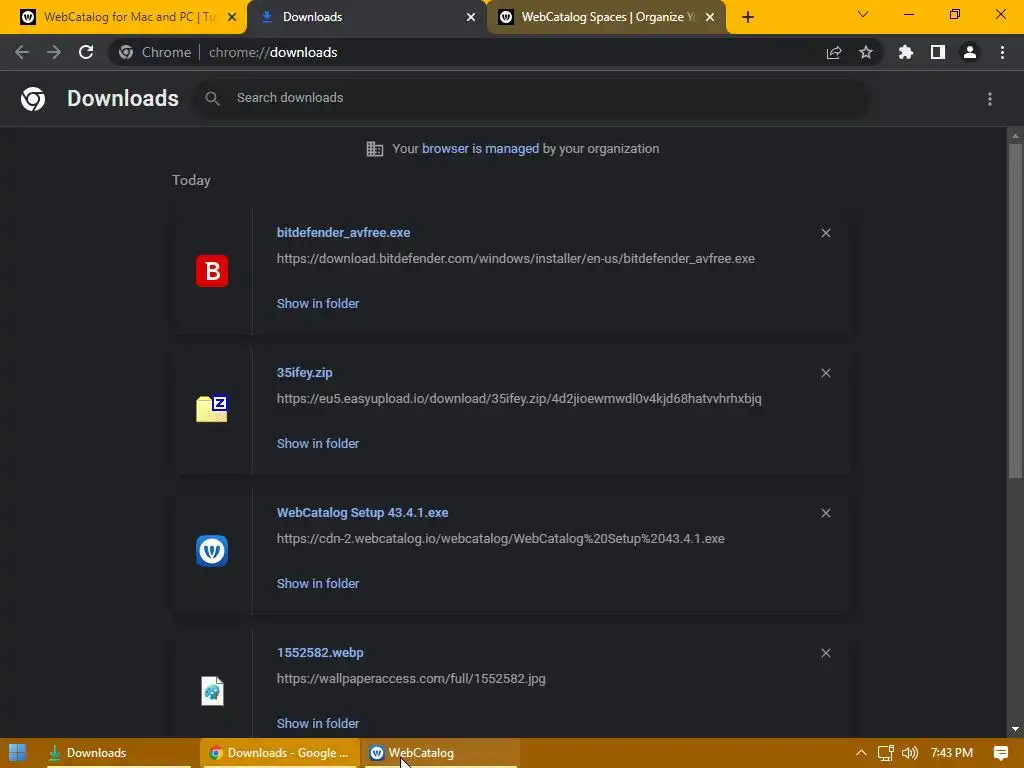Show WebCatalog Setup 43.4.1.exe in folder
This screenshot has width=1024, height=768.
[x=318, y=584]
